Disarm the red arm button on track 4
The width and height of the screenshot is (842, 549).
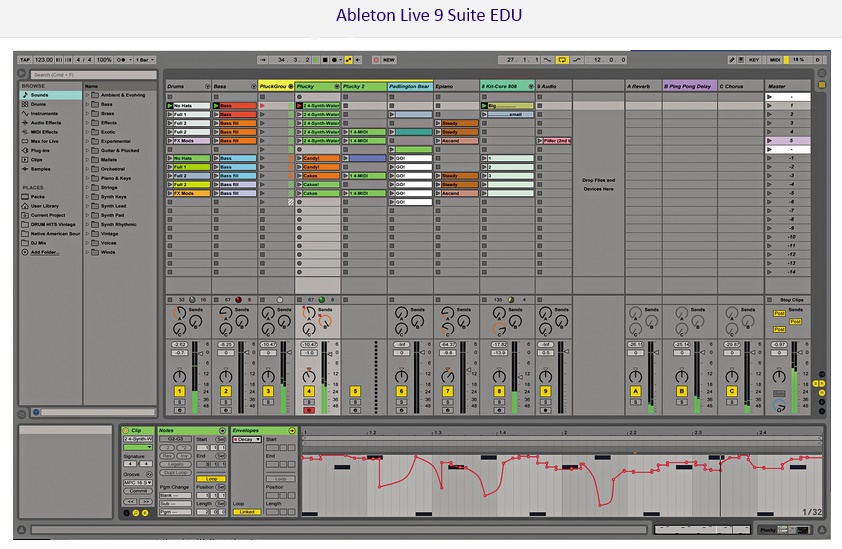pos(309,410)
